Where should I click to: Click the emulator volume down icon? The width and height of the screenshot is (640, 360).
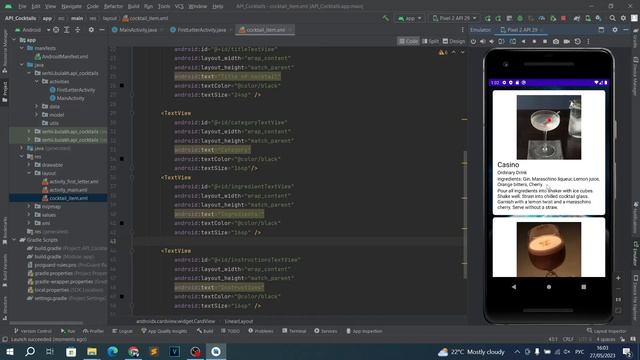(x=492, y=42)
